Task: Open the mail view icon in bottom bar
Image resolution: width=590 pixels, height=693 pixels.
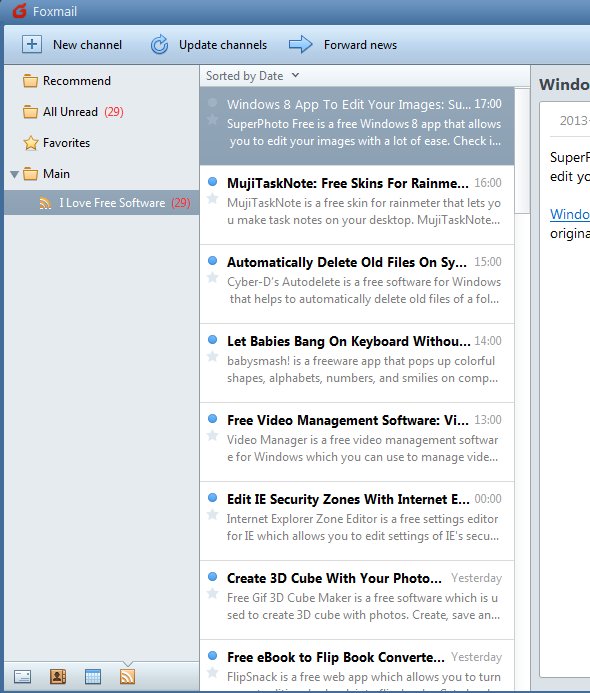Action: [x=22, y=677]
